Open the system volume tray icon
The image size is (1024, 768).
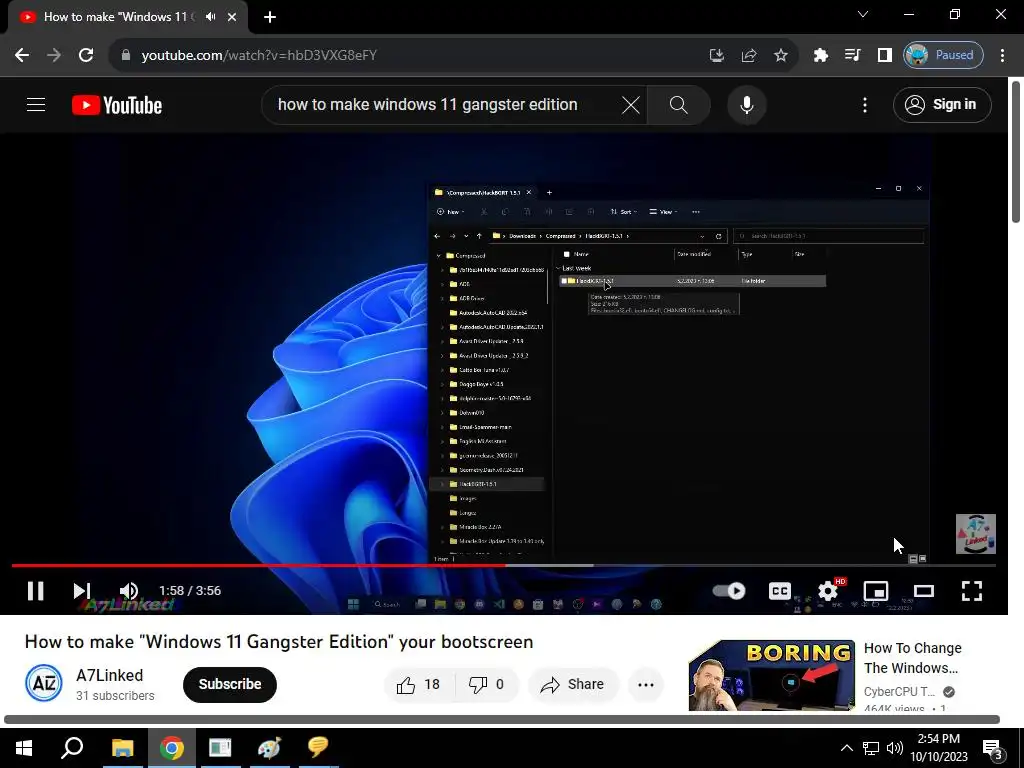click(x=895, y=748)
